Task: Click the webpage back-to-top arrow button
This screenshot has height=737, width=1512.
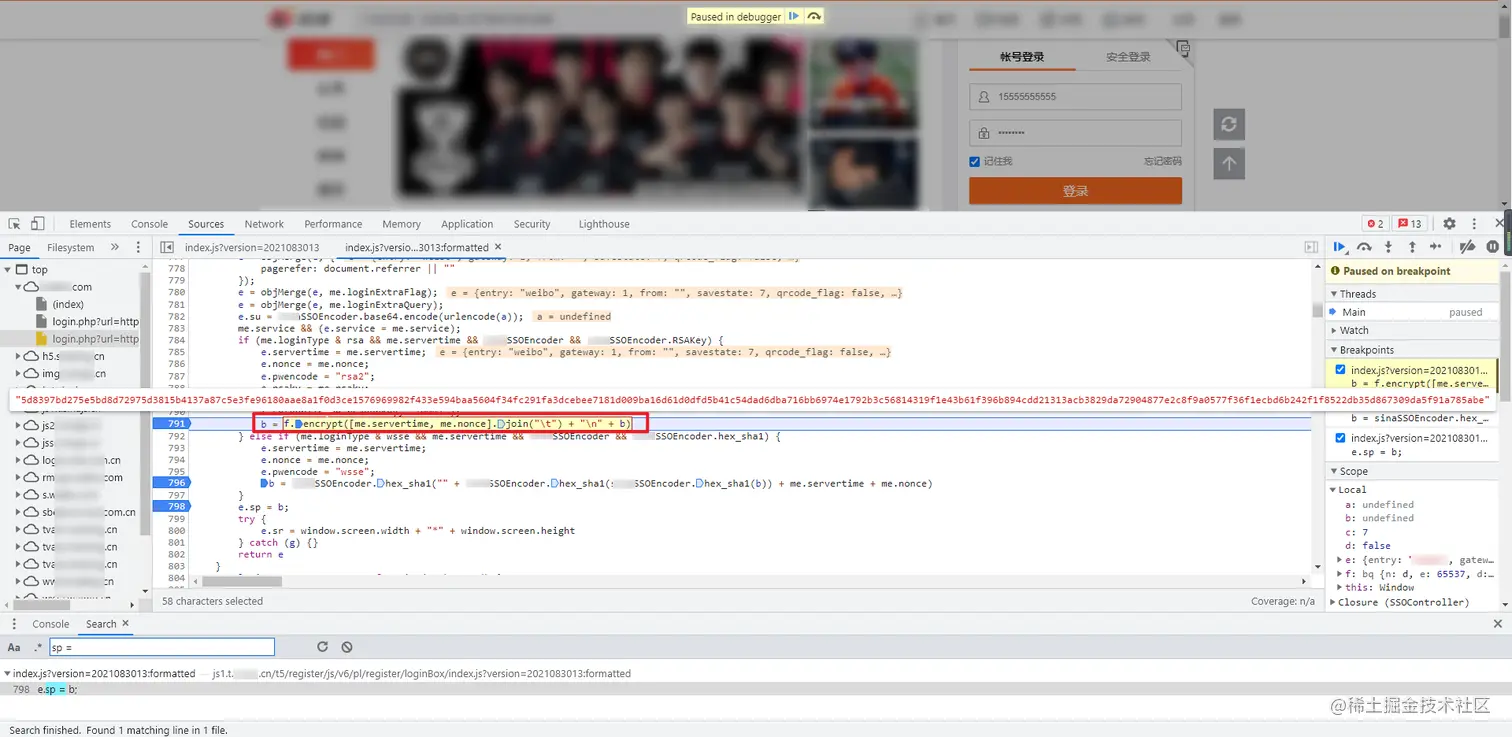Action: (x=1229, y=164)
